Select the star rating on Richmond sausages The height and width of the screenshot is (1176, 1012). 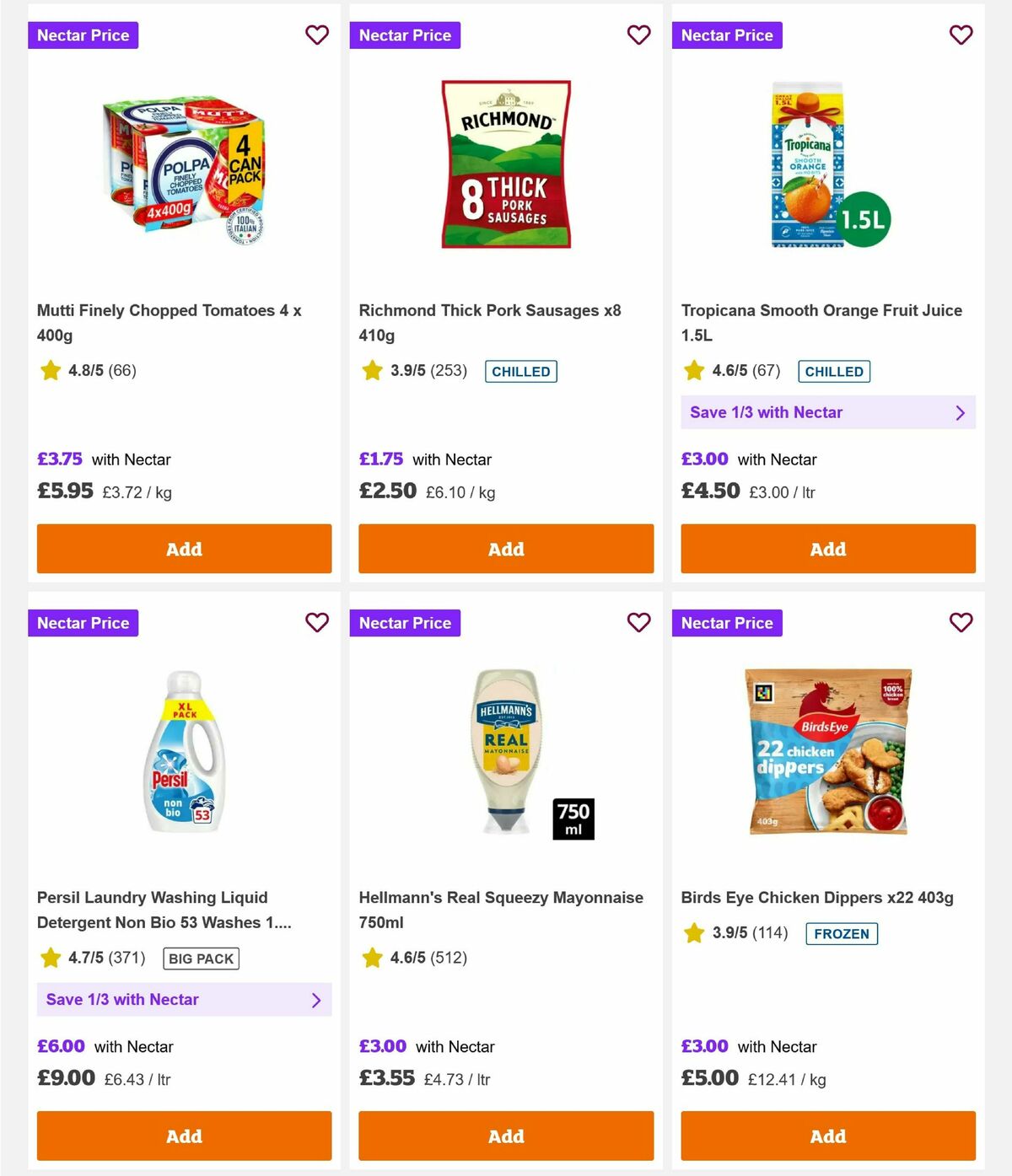pos(372,370)
